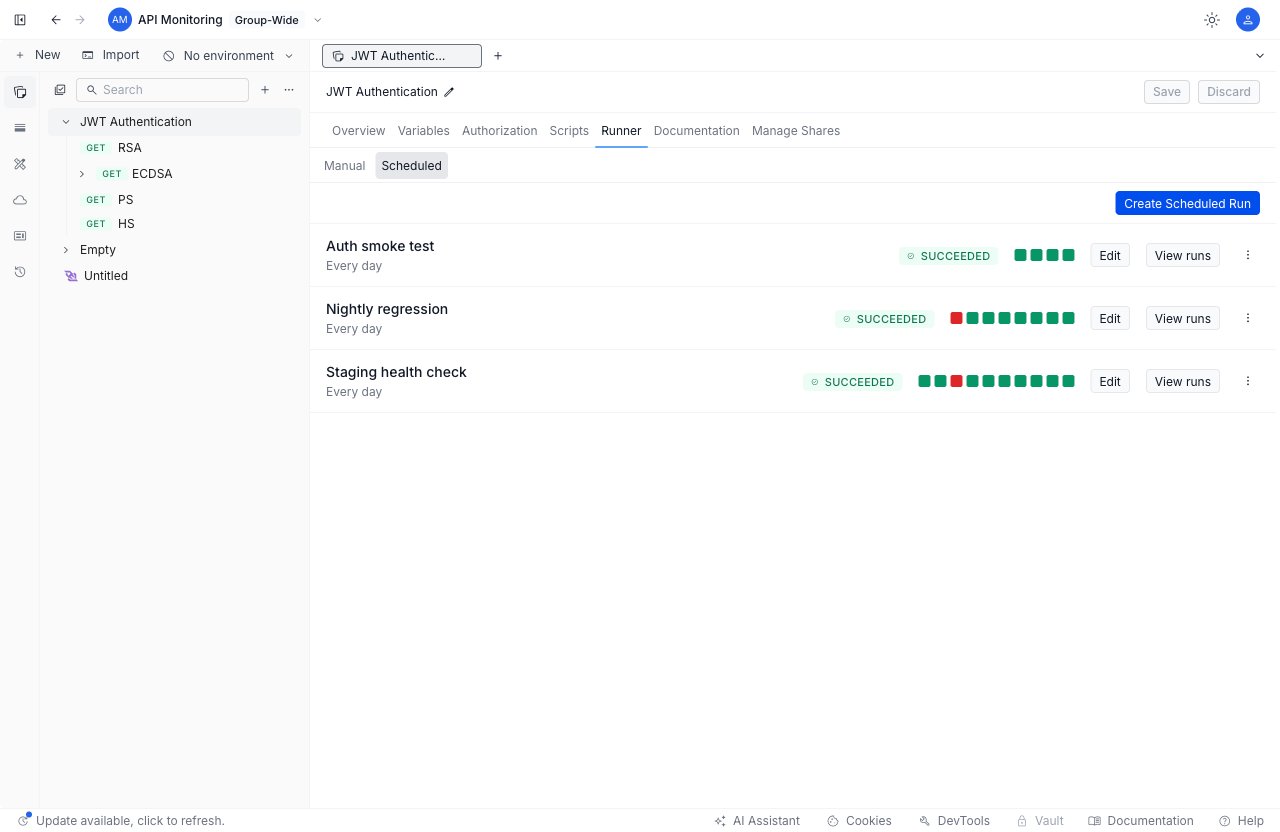Screen dimensions: 1280x832
Task: Open more options for Staging health check
Action: coord(1248,381)
